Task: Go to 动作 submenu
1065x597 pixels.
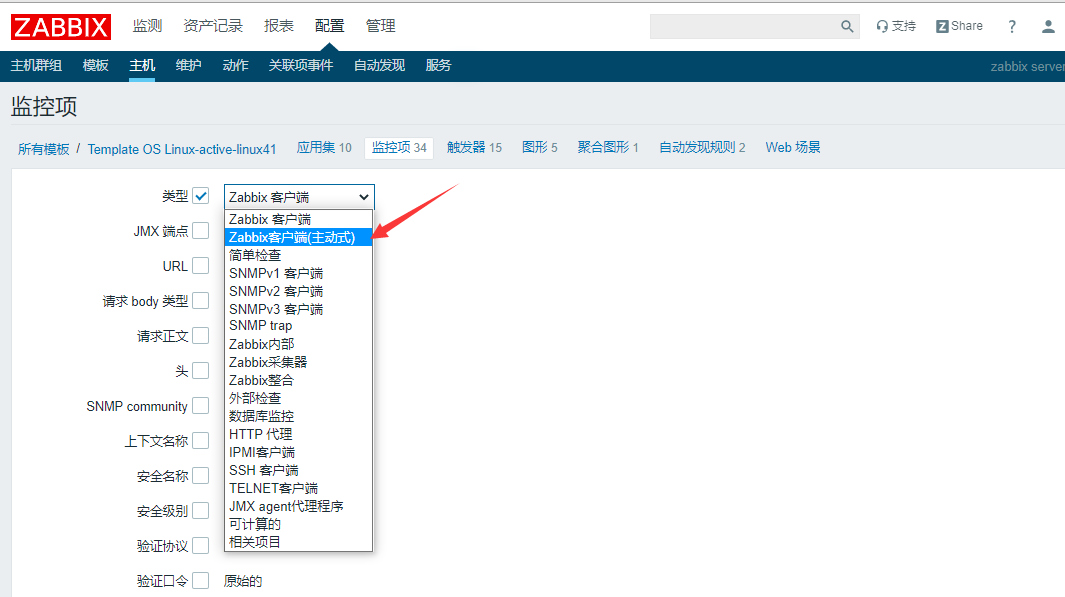Action: pos(235,65)
